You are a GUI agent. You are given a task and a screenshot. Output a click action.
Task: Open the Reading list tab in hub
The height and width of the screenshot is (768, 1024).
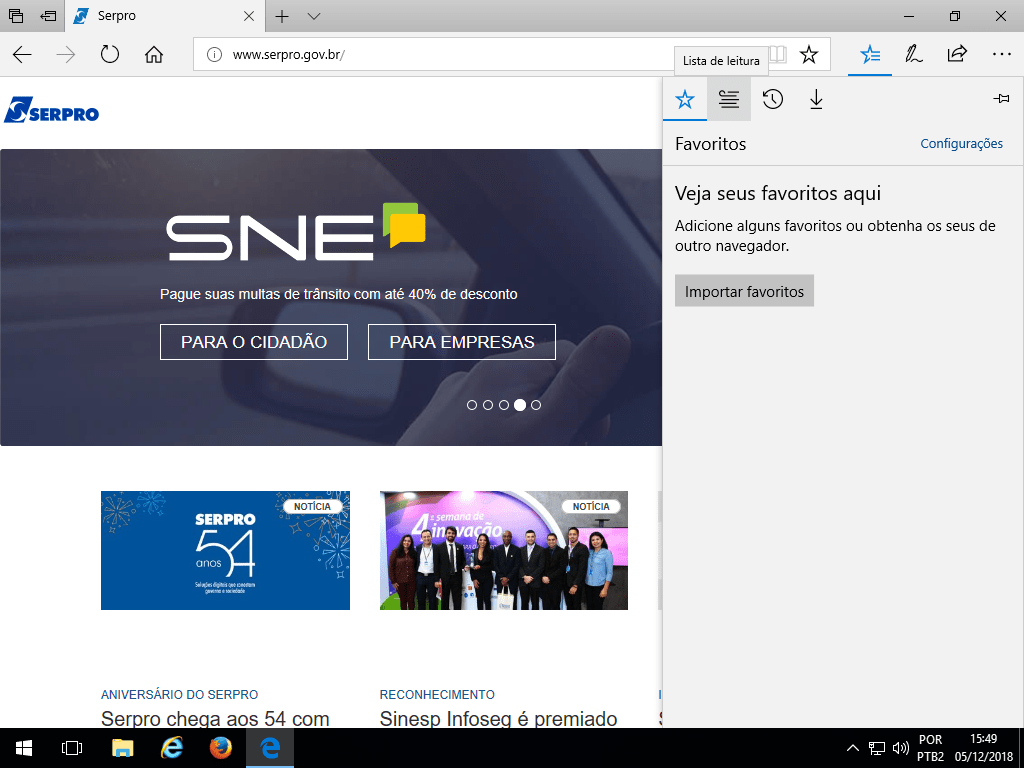pyautogui.click(x=729, y=99)
